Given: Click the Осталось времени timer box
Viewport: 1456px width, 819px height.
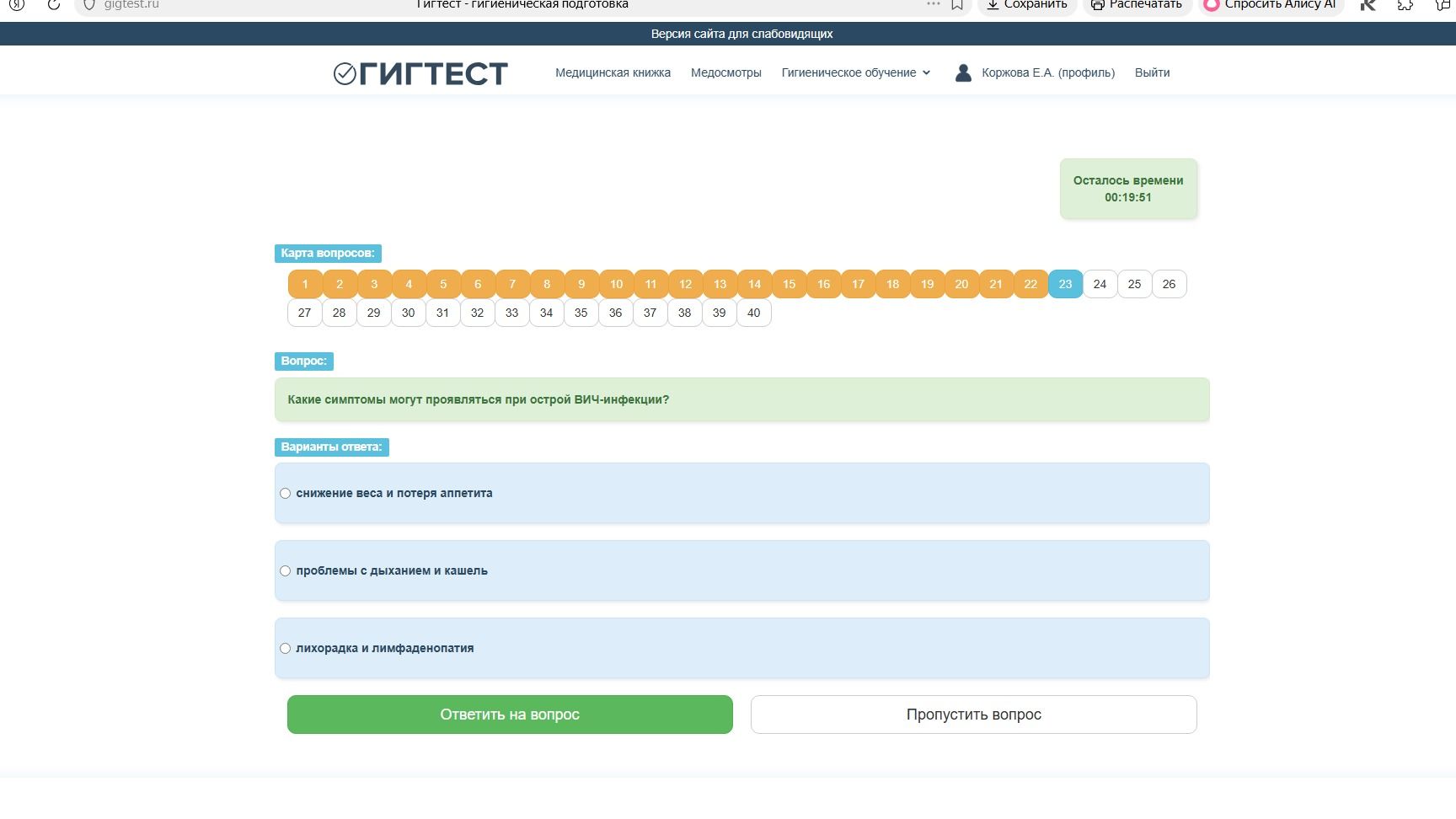Looking at the screenshot, I should point(1128,189).
